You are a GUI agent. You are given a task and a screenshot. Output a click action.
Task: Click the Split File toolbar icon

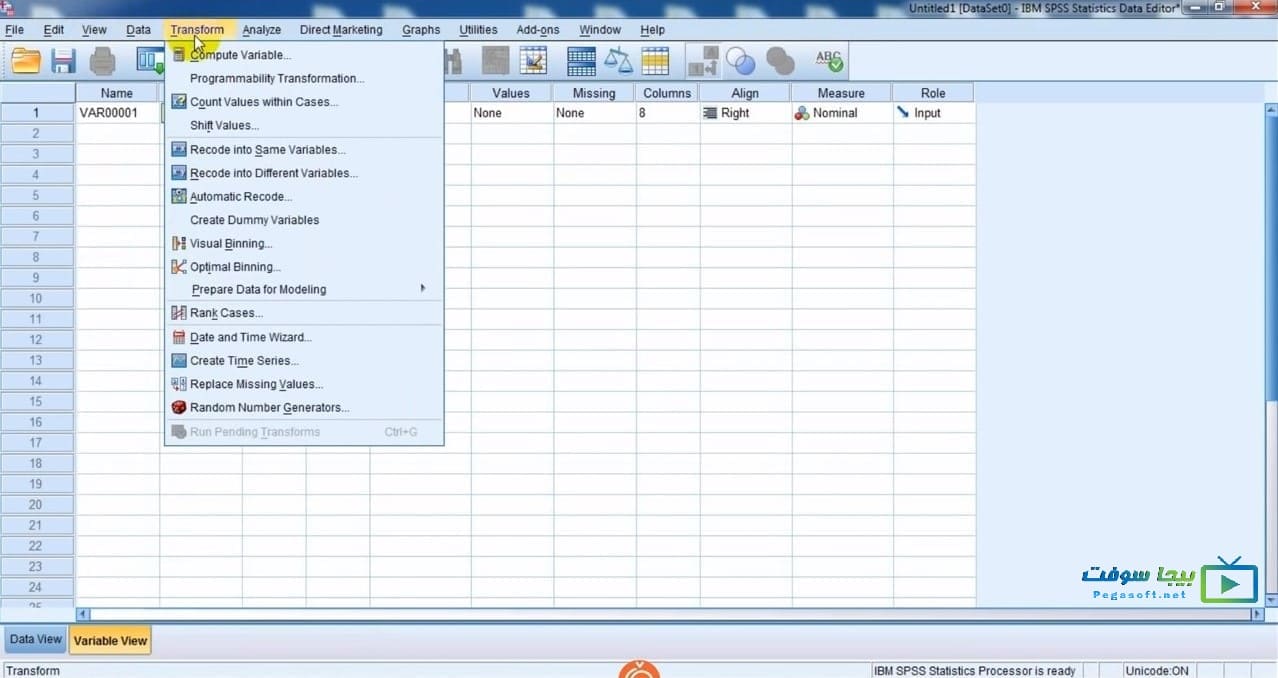point(581,62)
